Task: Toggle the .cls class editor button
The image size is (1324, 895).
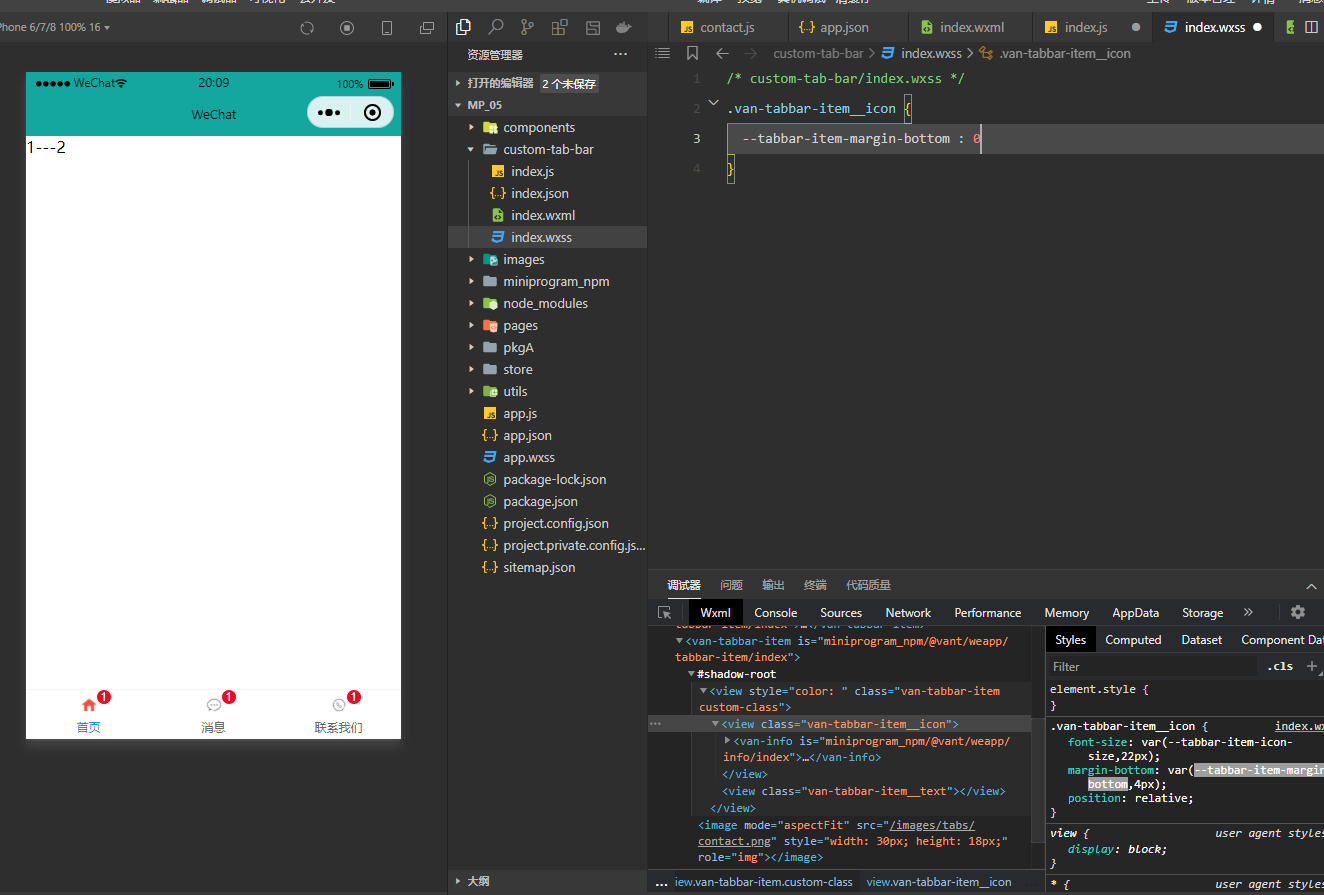Action: tap(1280, 666)
